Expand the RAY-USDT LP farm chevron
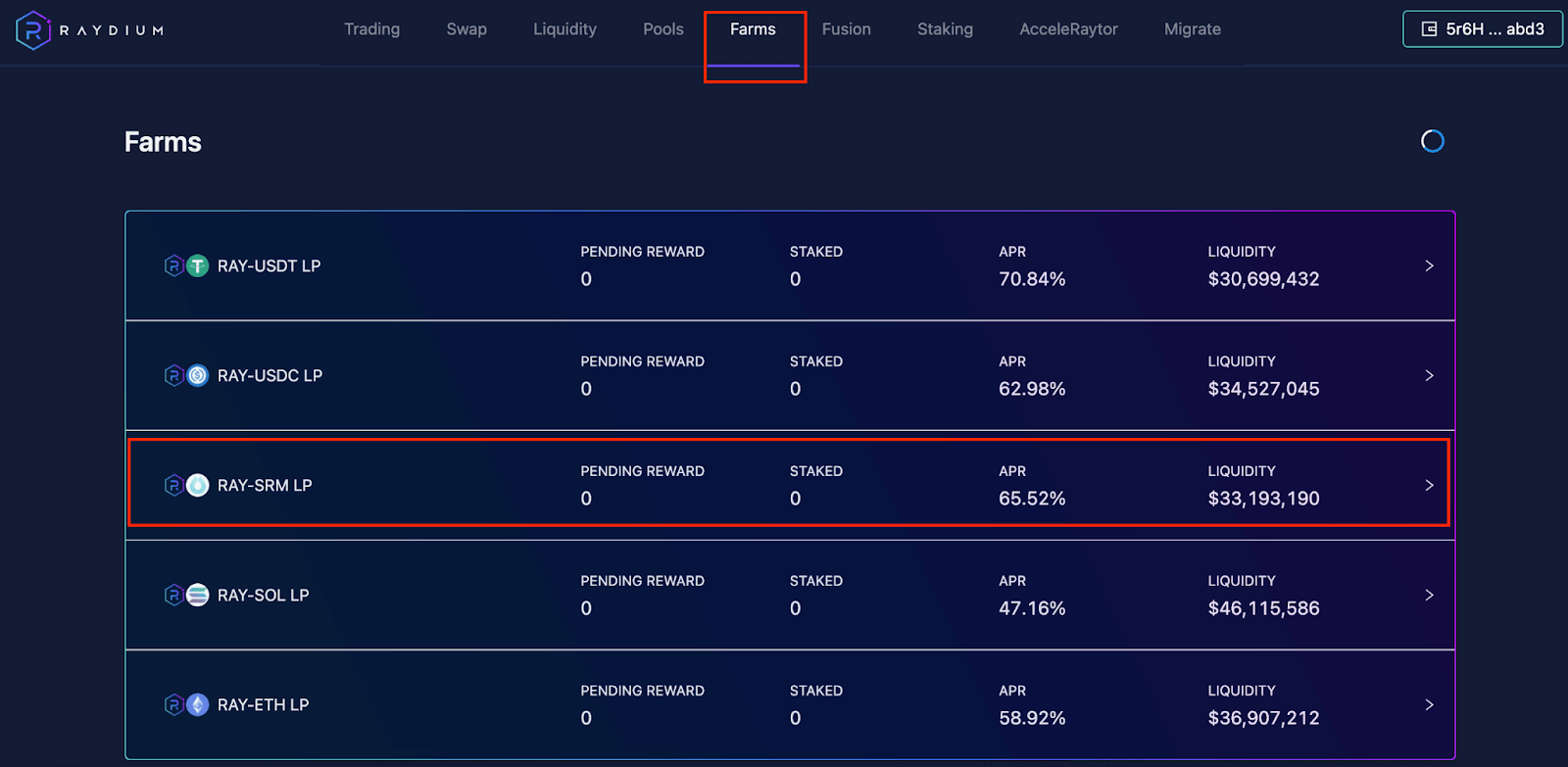Image resolution: width=1568 pixels, height=767 pixels. click(x=1429, y=265)
